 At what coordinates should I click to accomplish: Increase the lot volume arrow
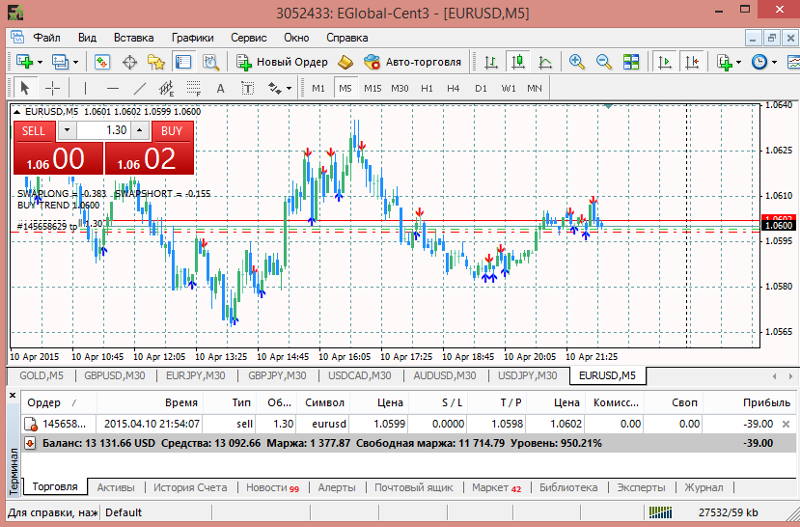coord(139,131)
